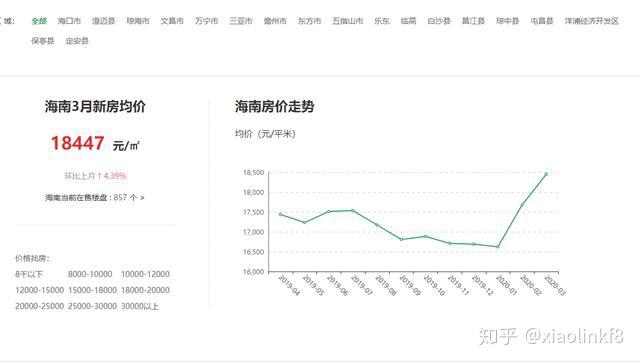Select the 全部 region filter

tap(39, 21)
